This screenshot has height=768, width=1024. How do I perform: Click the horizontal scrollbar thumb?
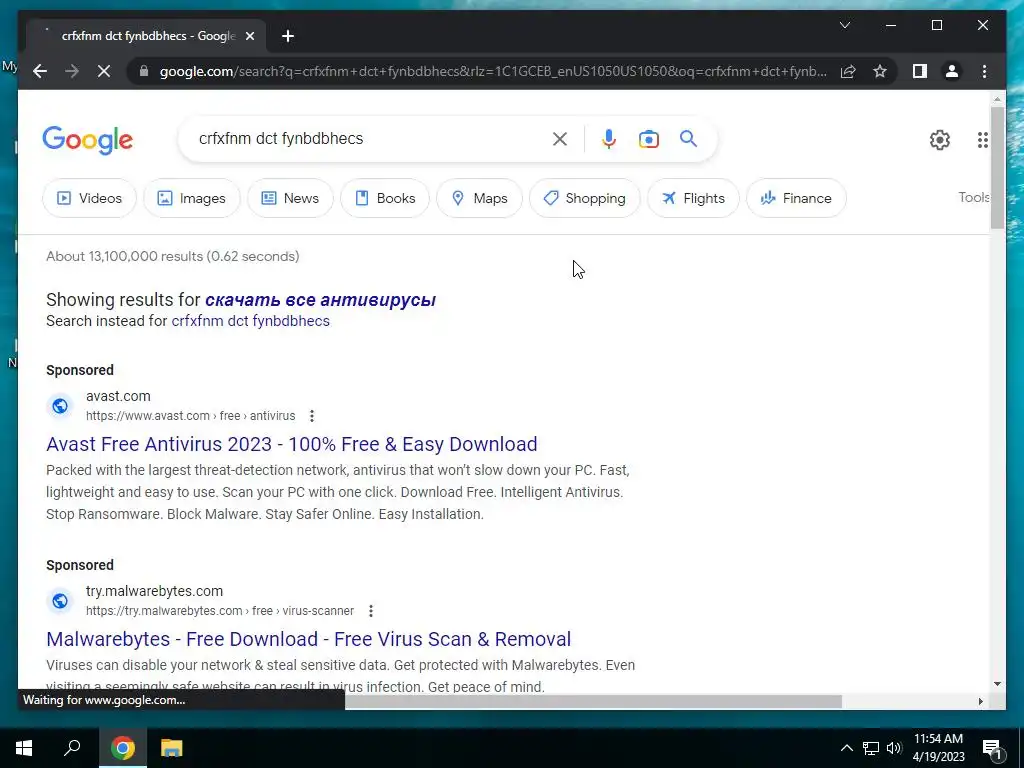(593, 701)
